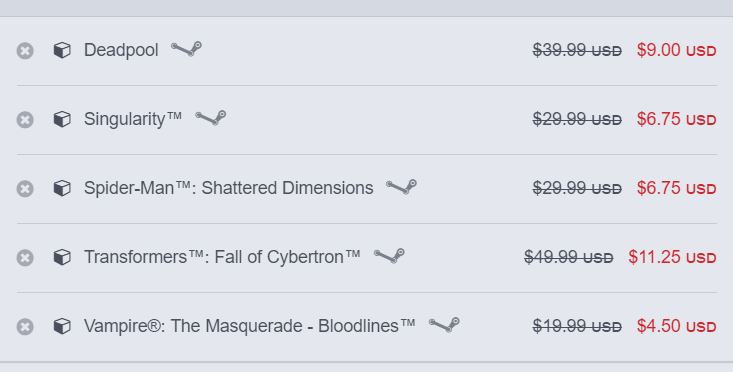Remove Transformers Fall of Cybertron item

click(x=25, y=258)
